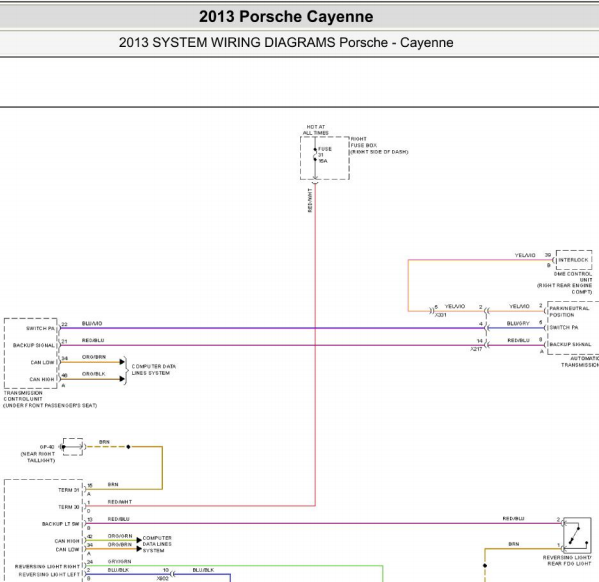Click COMPUTER DATA LINES SYSTEM beside ORG/BLK wire
Screen dimensions: 599x582
154,370
